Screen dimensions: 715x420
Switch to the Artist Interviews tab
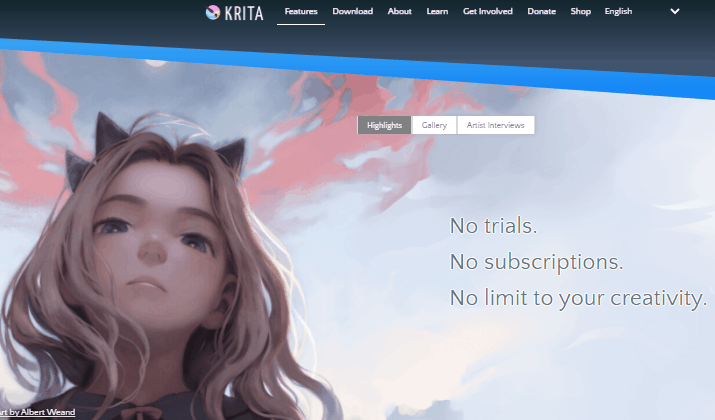click(496, 125)
